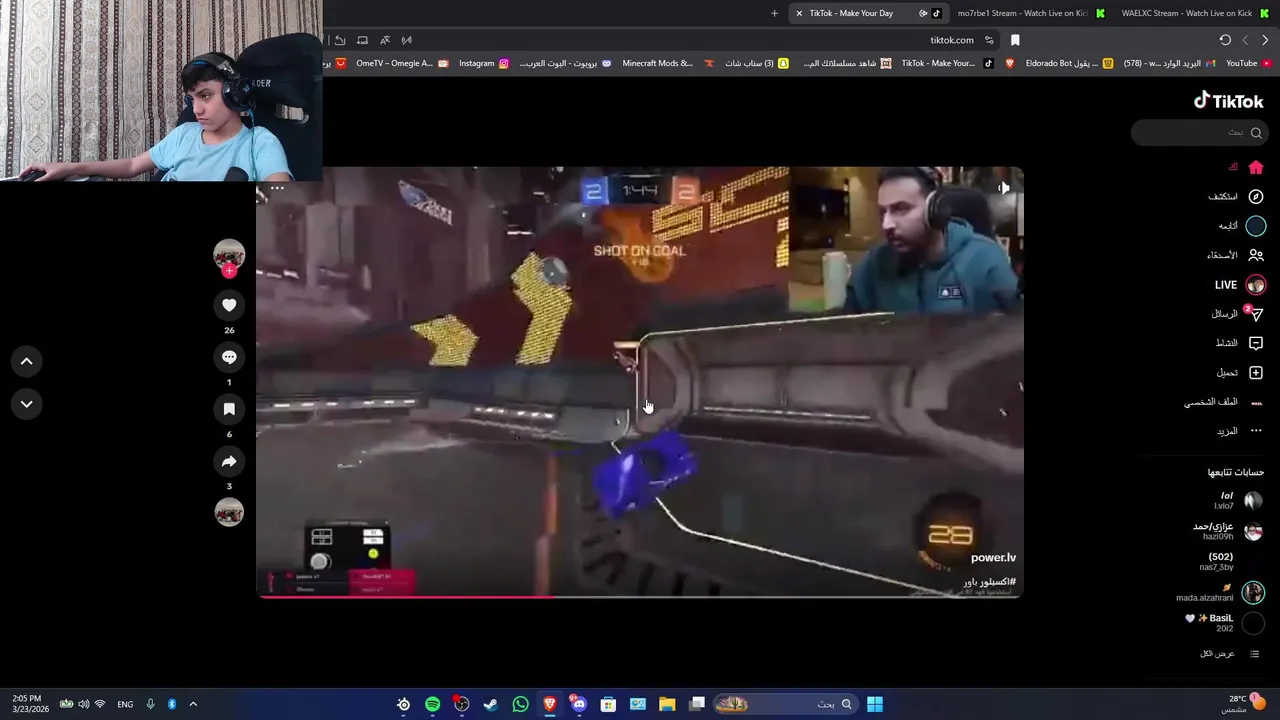Open YouTube bookmark

[x=1249, y=63]
